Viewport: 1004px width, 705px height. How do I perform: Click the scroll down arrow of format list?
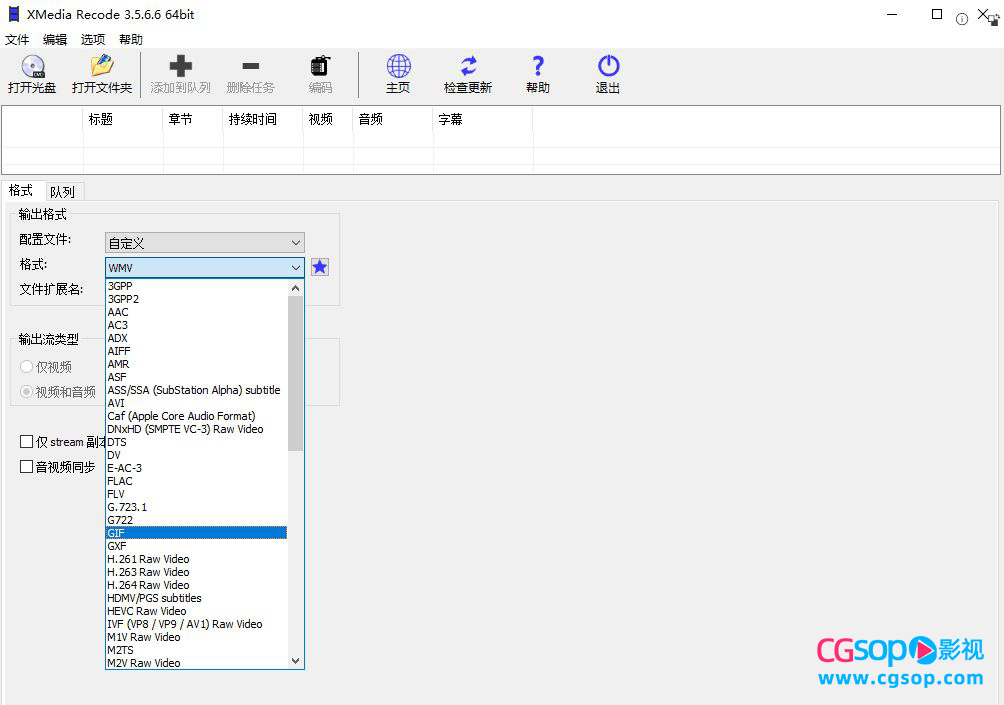tap(295, 661)
